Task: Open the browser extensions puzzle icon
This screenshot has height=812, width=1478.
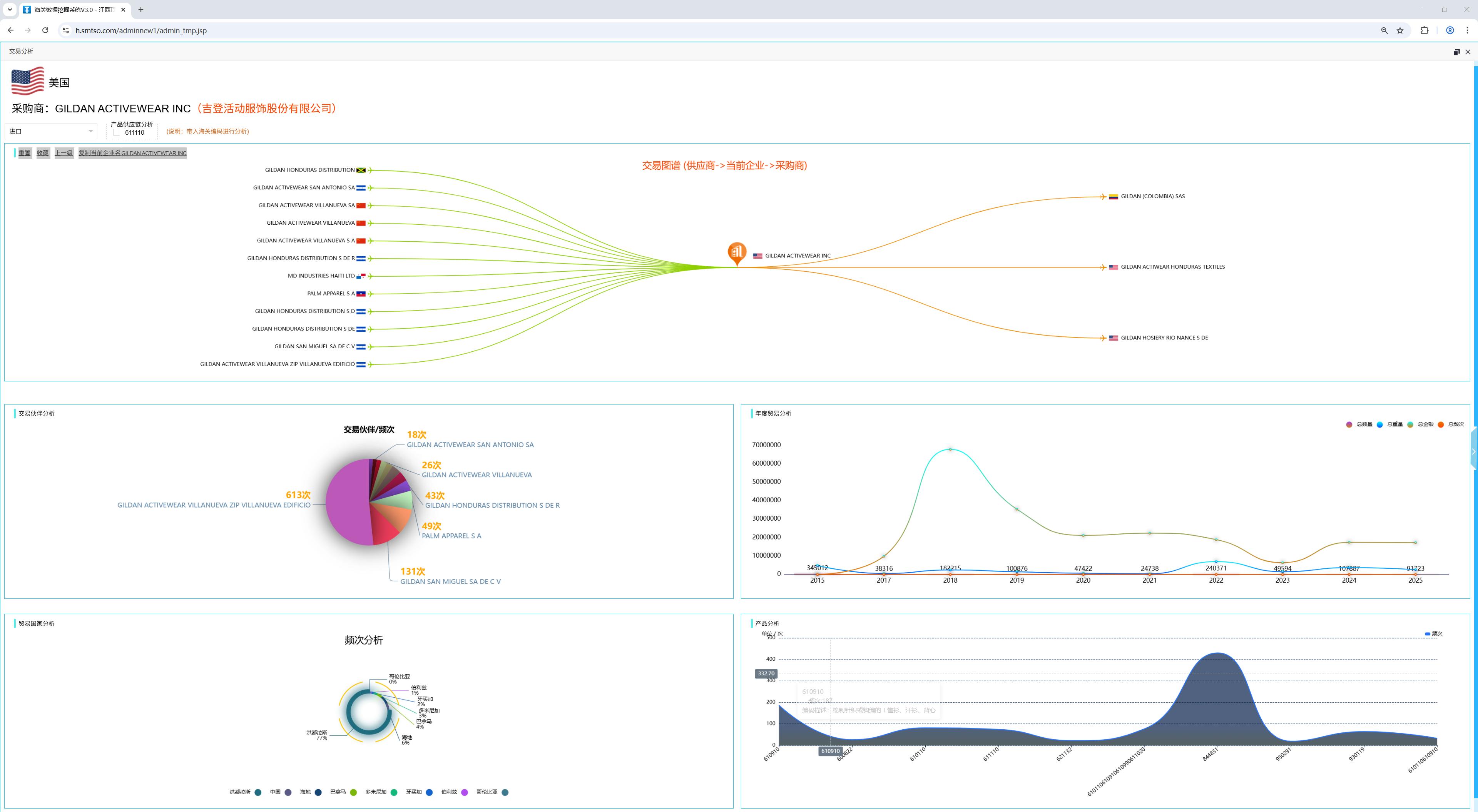Action: [1424, 30]
